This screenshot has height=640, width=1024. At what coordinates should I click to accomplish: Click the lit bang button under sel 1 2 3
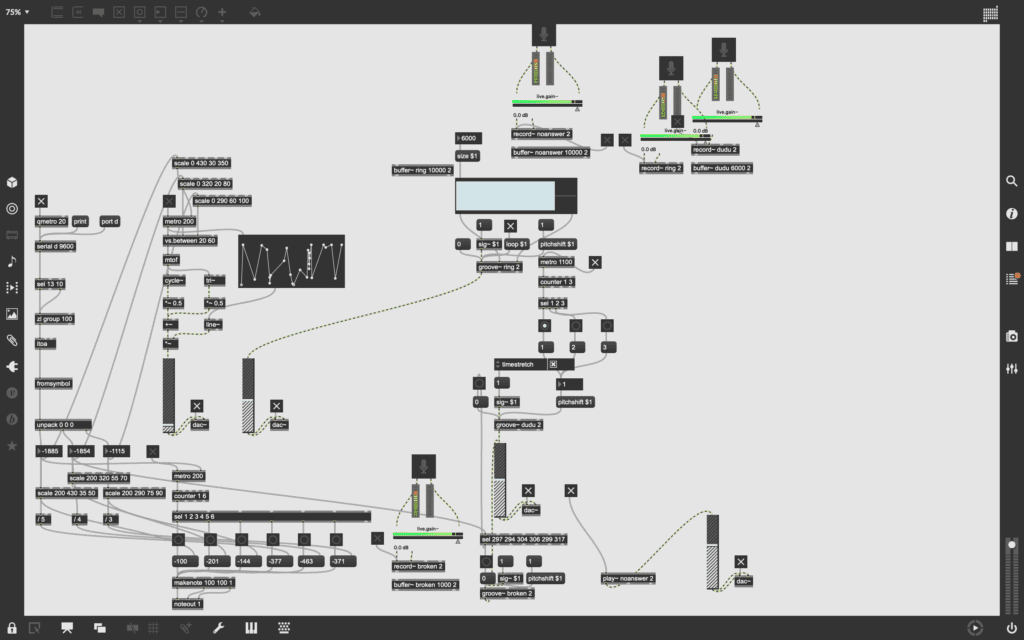(x=545, y=325)
